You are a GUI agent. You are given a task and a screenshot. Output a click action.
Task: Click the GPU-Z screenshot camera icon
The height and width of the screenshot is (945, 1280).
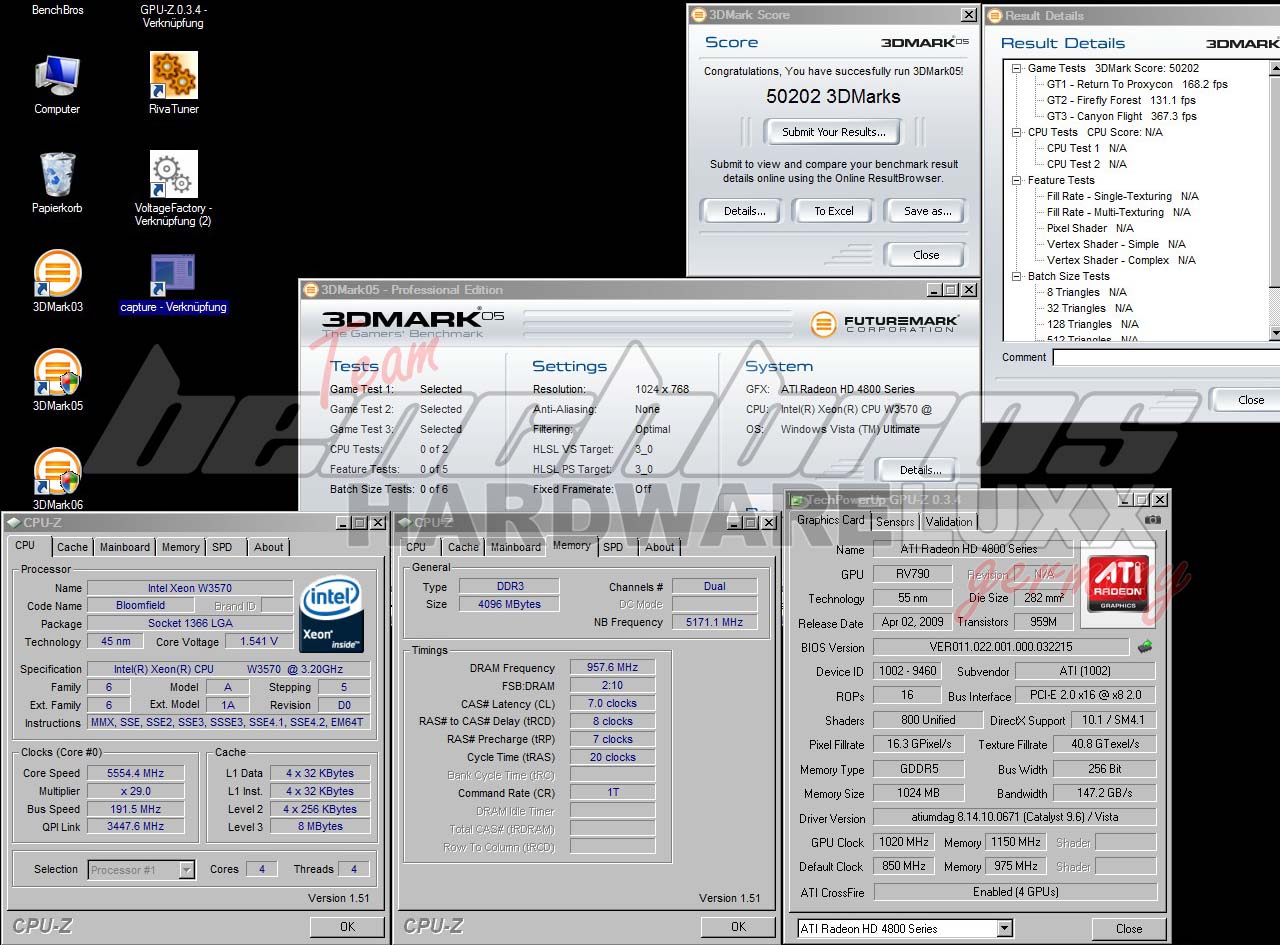[x=1152, y=520]
